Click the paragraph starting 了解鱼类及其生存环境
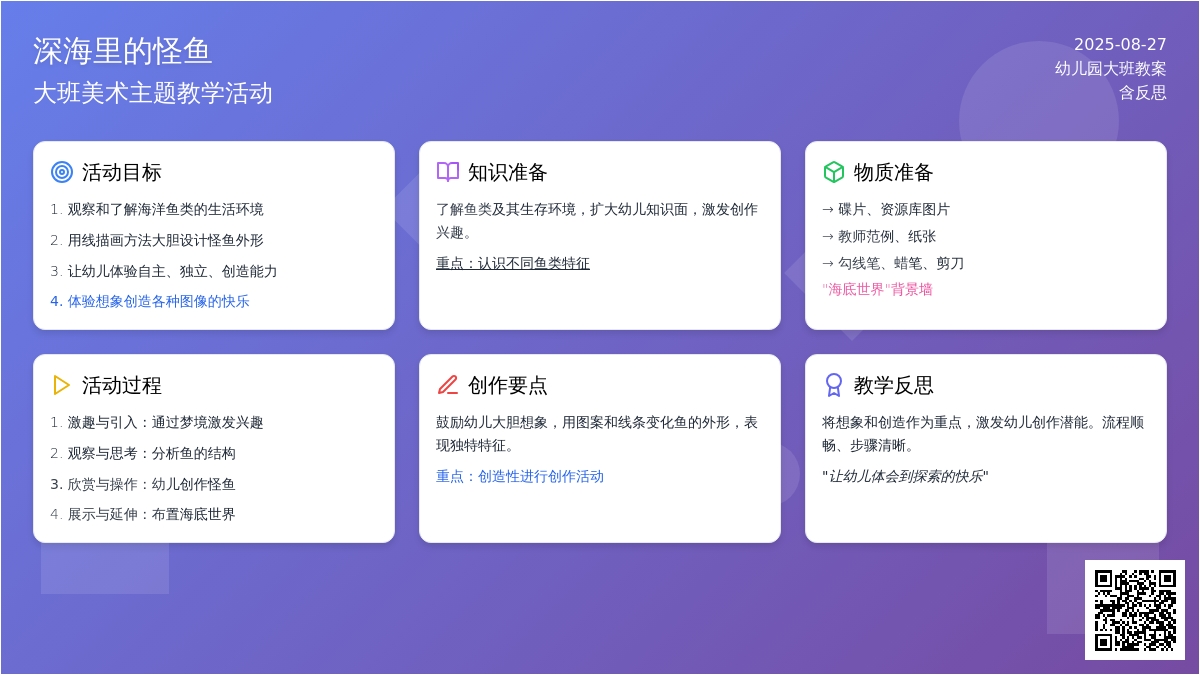 [597, 221]
